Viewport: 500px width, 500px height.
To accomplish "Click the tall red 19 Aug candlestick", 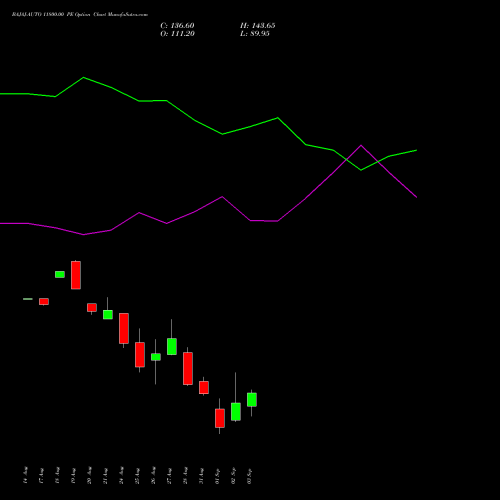I will 76,275.
